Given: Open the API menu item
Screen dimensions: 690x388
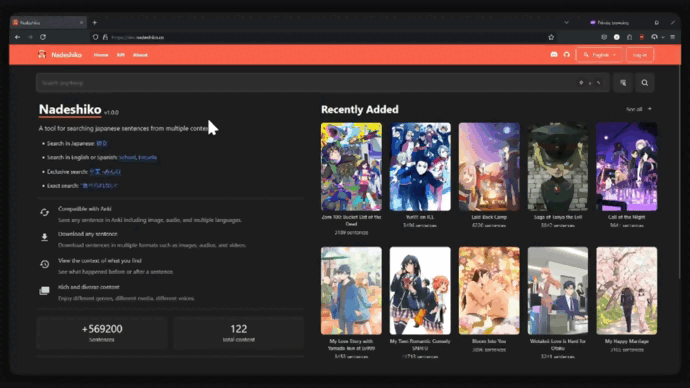Looking at the screenshot, I should click(121, 55).
